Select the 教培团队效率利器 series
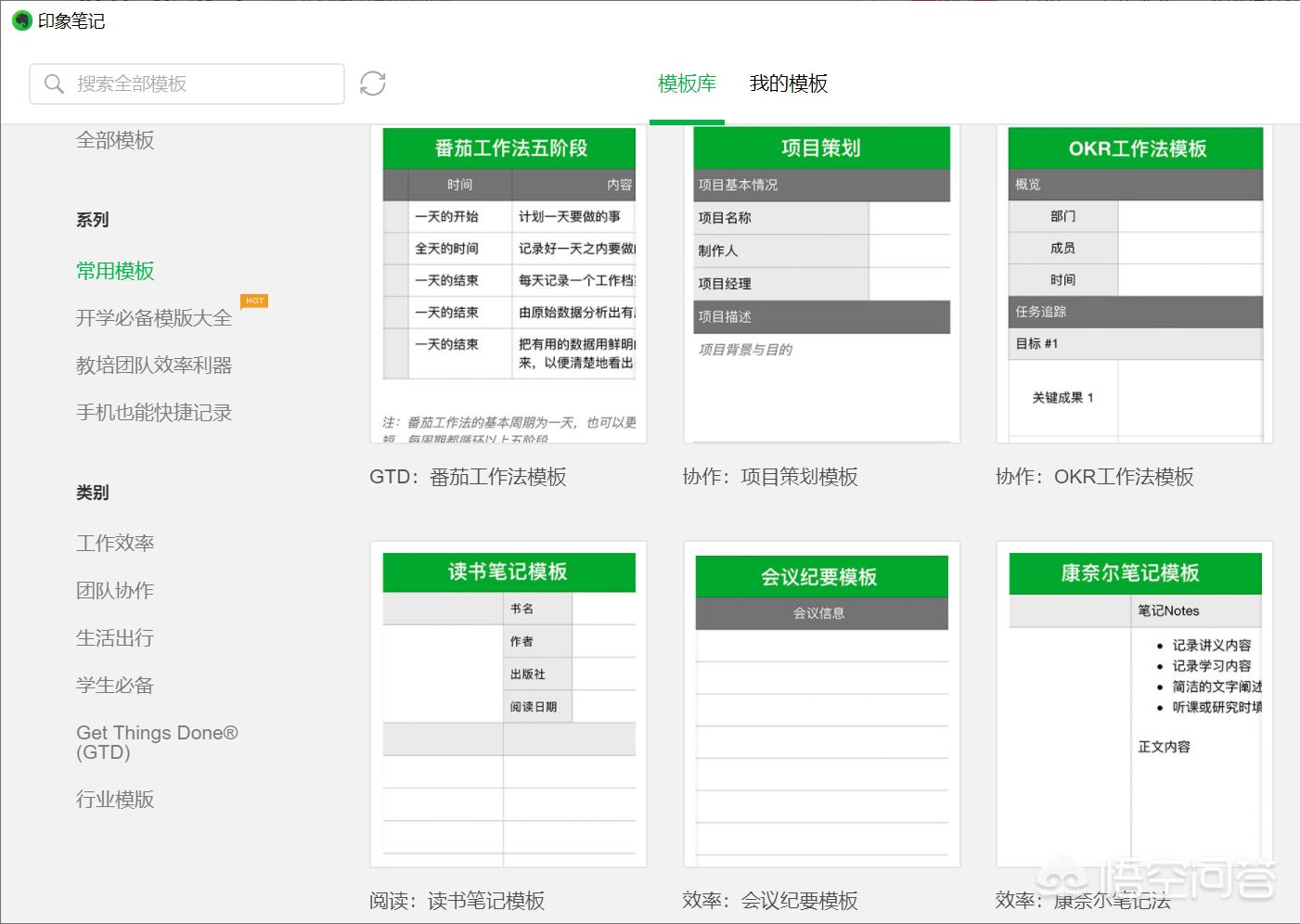This screenshot has height=924, width=1300. click(152, 365)
